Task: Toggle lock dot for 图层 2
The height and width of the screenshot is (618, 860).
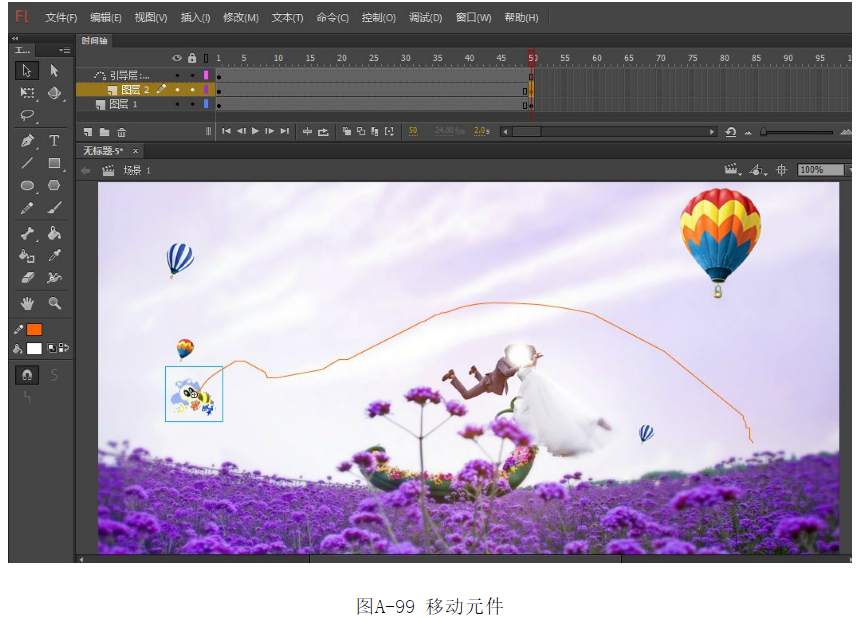Action: [x=192, y=89]
